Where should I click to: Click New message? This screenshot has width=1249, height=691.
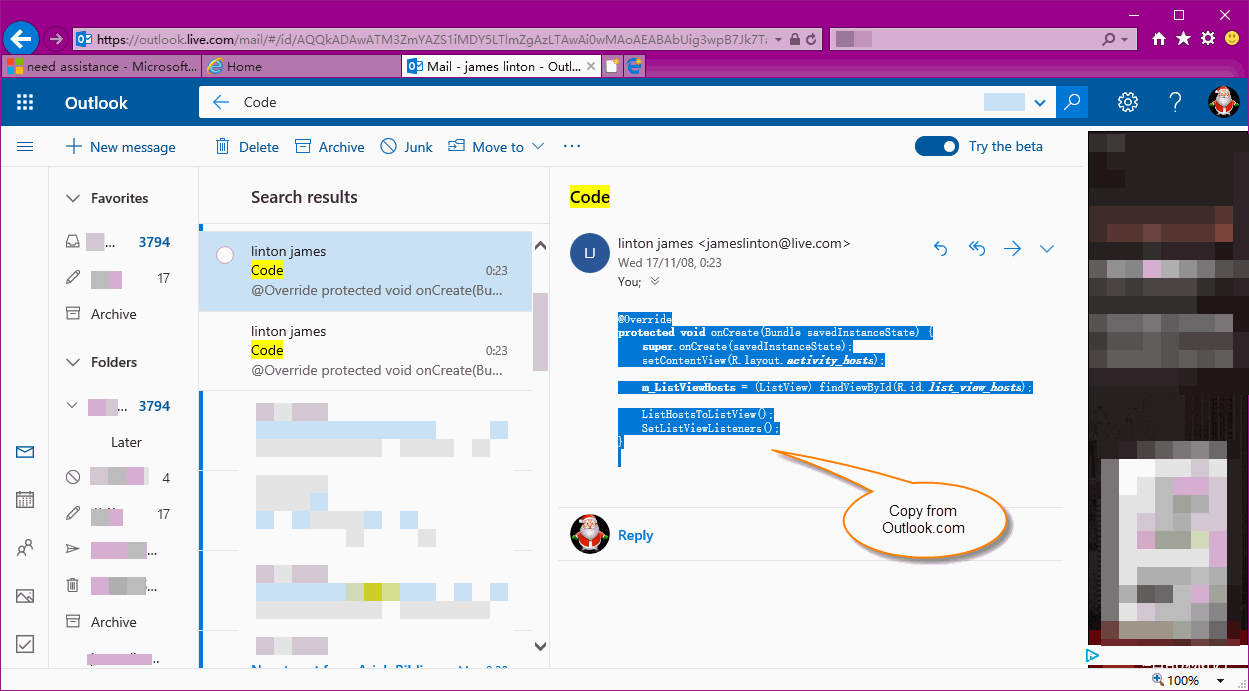tap(120, 147)
